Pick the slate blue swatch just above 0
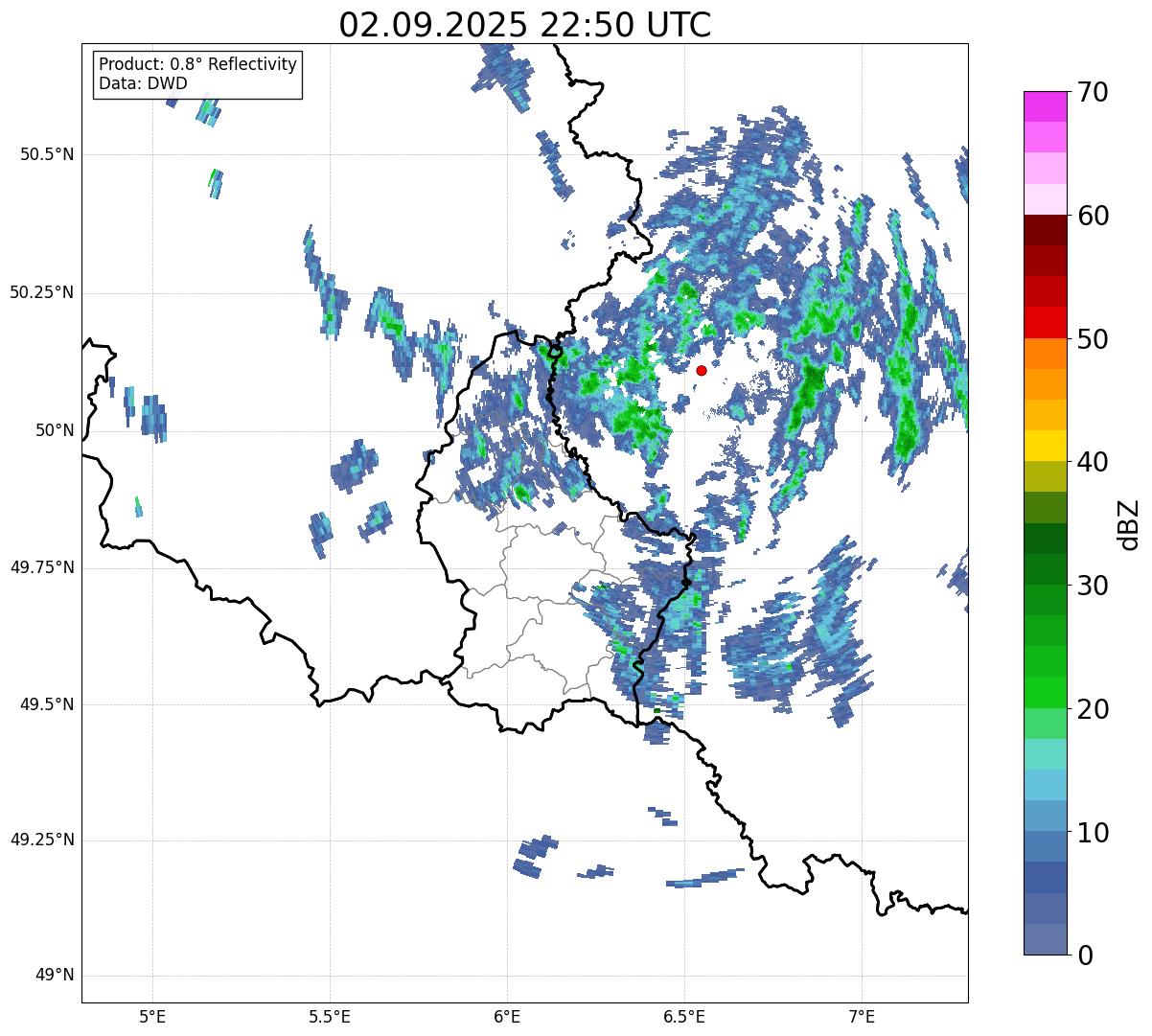The height and width of the screenshot is (1036, 1152). pyautogui.click(x=1046, y=938)
